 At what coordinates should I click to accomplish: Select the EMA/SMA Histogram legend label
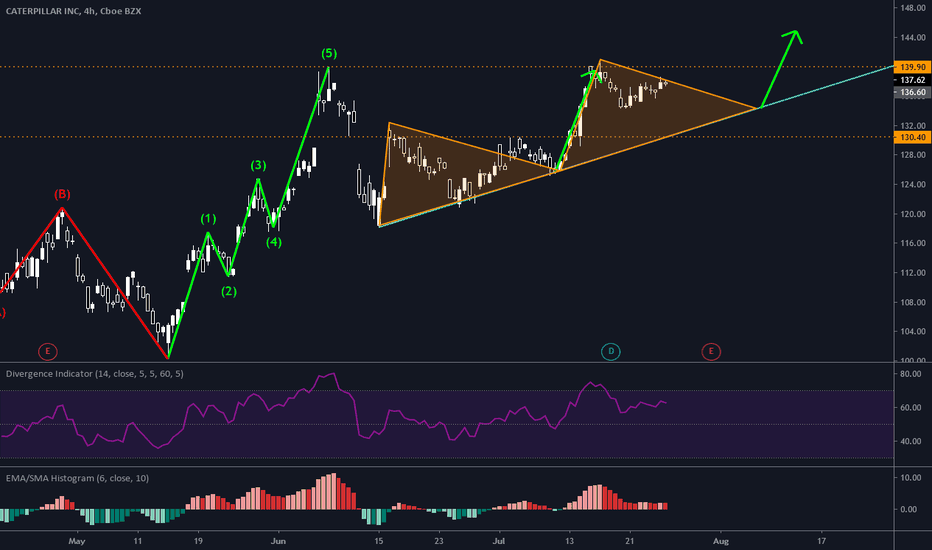click(77, 478)
